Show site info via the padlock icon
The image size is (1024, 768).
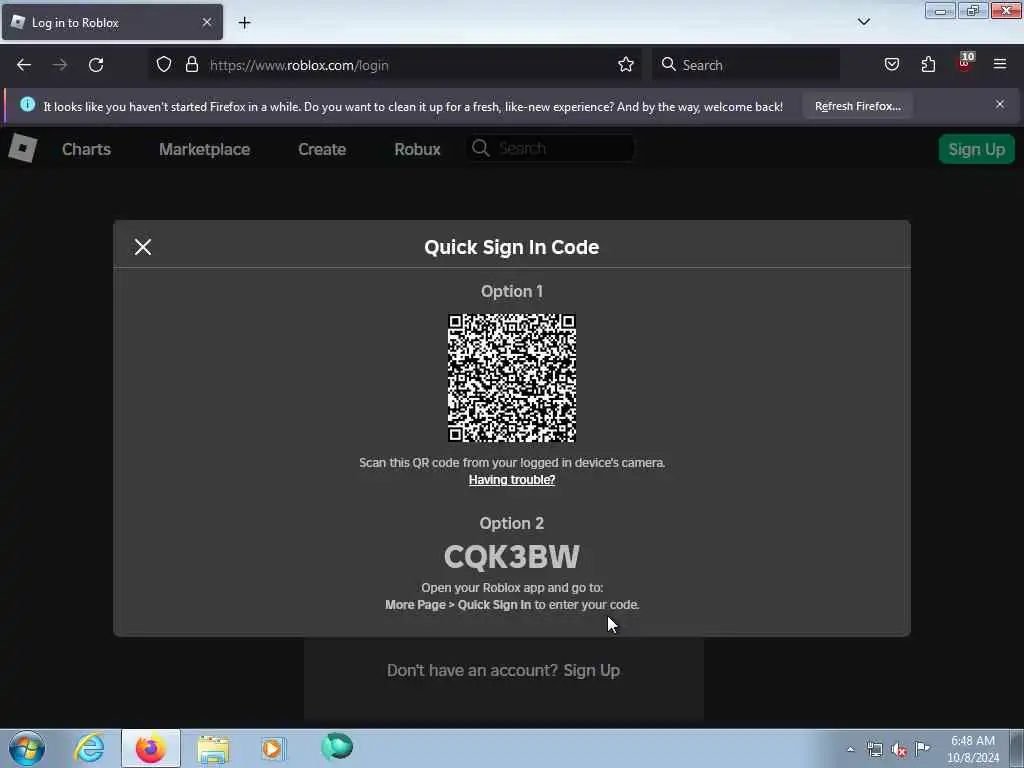coord(191,64)
